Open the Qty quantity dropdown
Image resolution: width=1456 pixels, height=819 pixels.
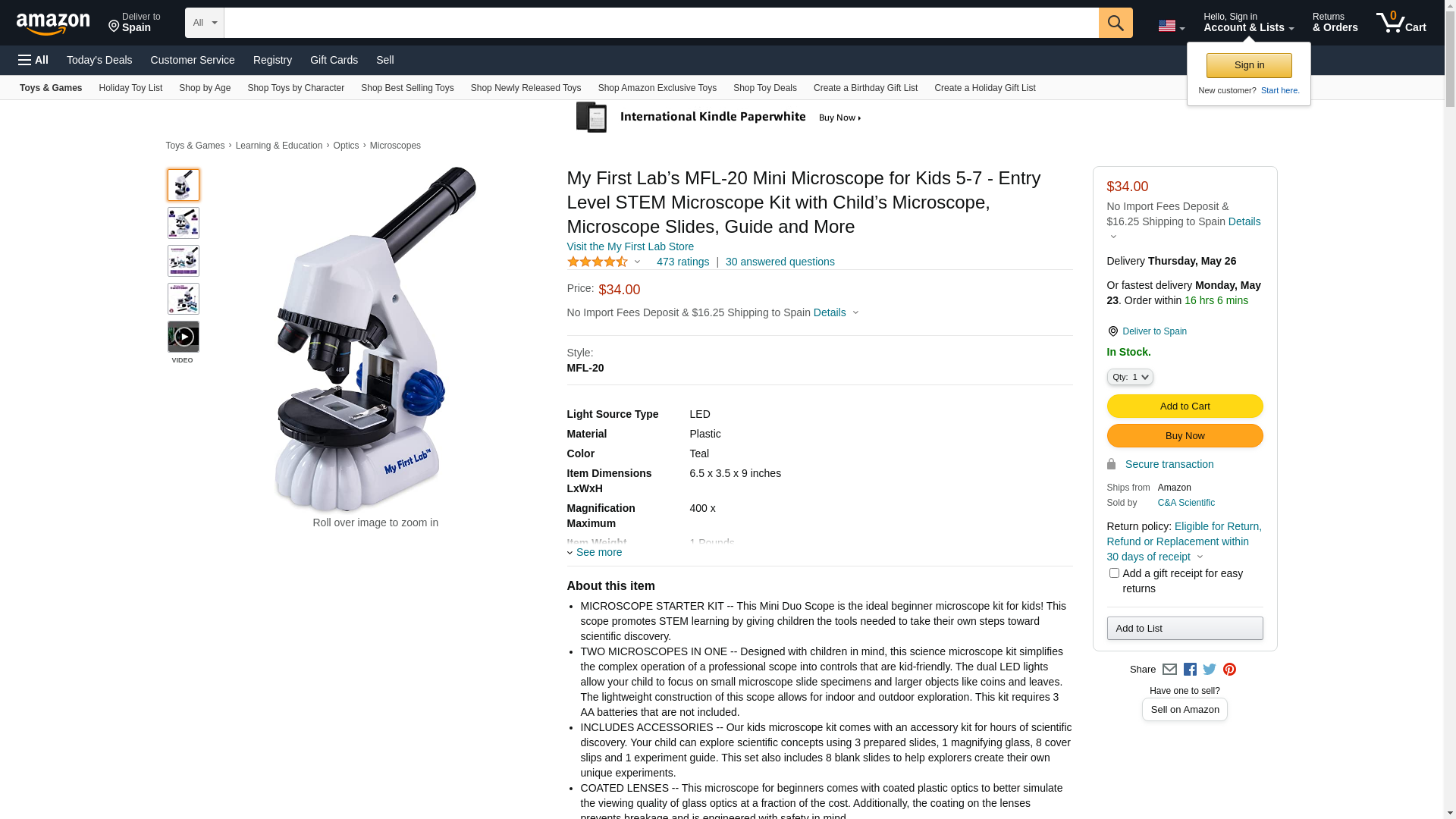(x=1129, y=377)
